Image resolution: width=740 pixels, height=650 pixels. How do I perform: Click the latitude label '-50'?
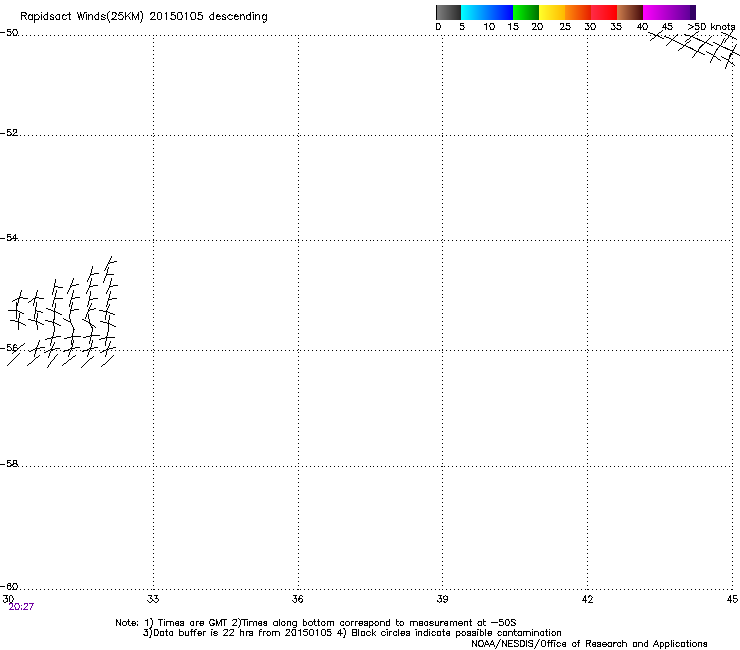[x=9, y=33]
